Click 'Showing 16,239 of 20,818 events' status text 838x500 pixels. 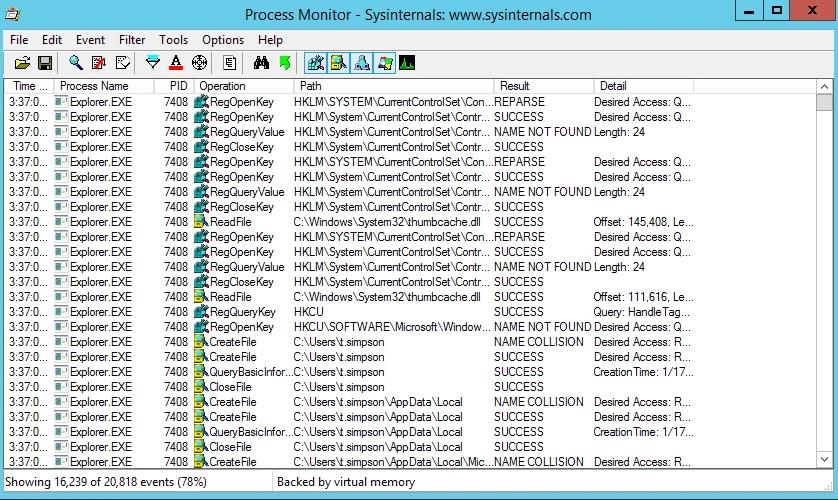(106, 482)
